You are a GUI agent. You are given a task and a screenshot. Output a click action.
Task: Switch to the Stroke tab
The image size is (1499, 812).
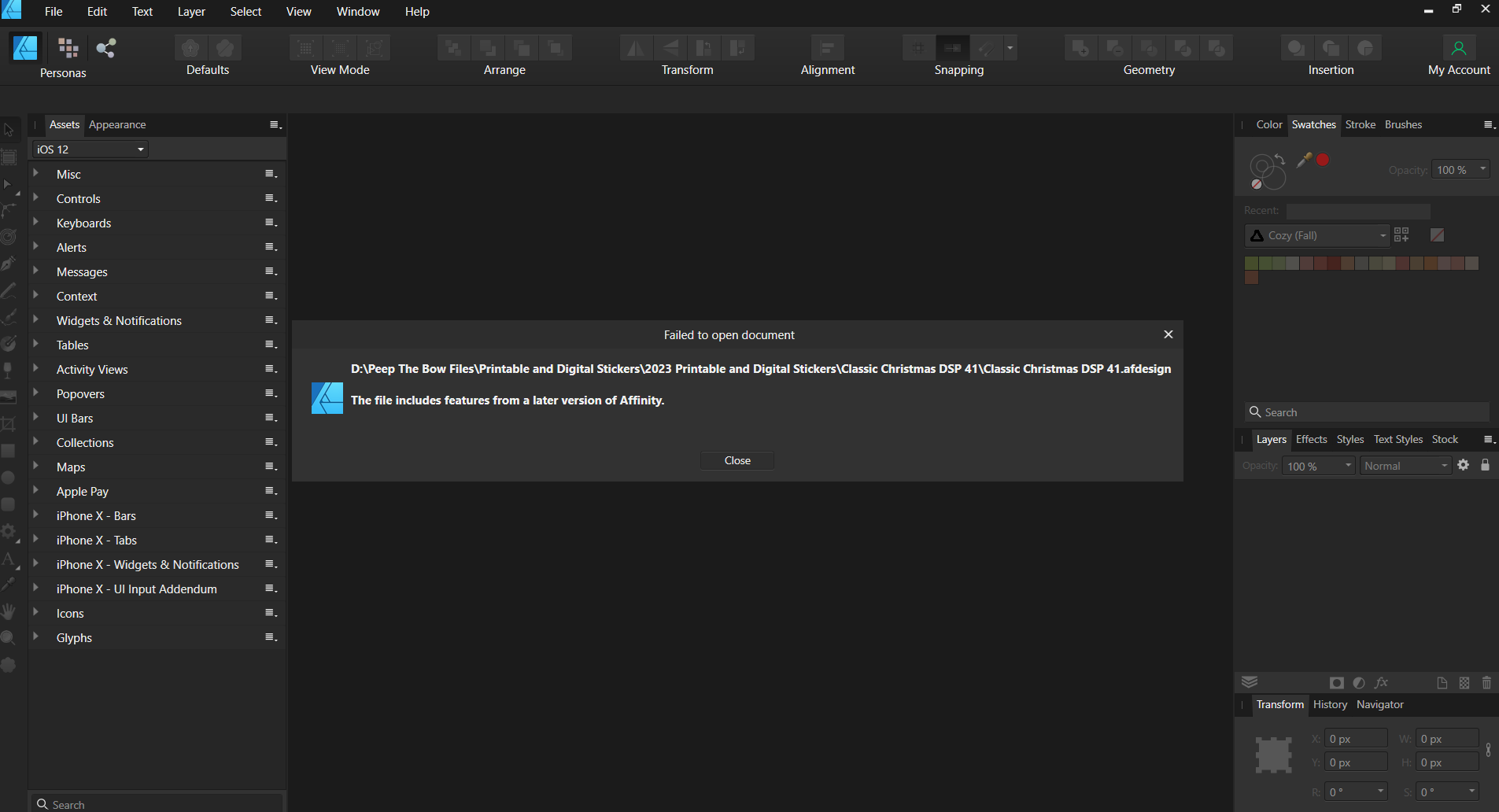1361,124
